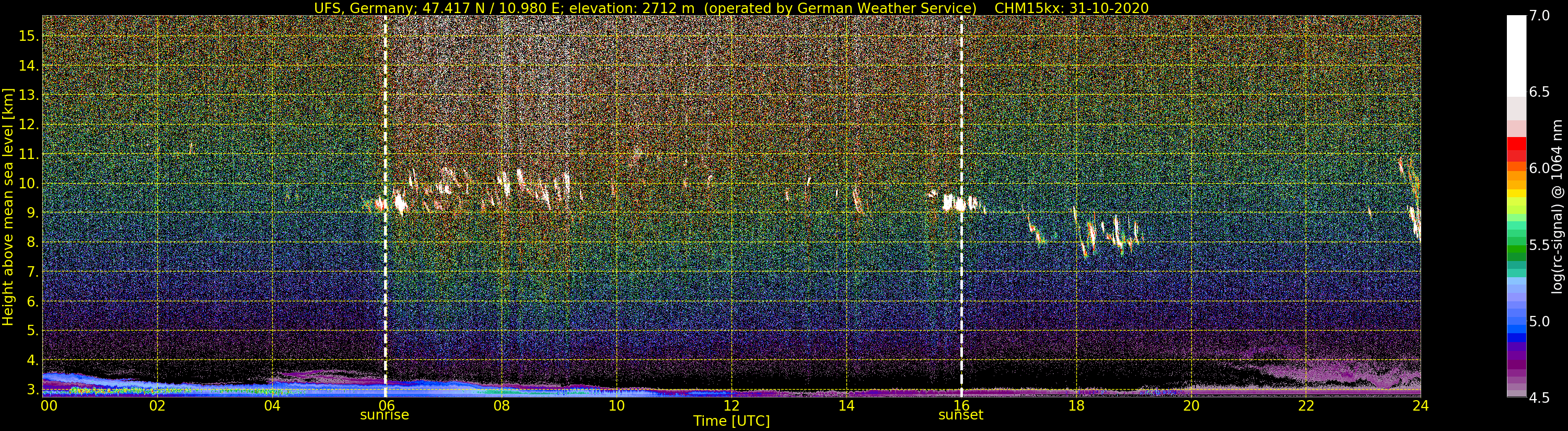Click the dashed white sunset line at 16 UTC
Screen dimensions: 1568x431
point(961,206)
